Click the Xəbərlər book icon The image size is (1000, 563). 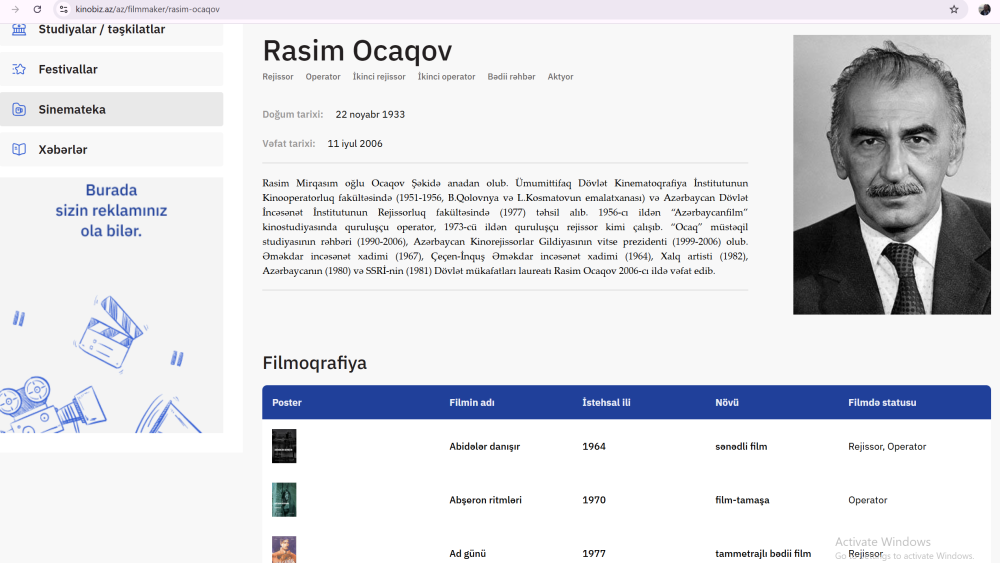coord(19,149)
